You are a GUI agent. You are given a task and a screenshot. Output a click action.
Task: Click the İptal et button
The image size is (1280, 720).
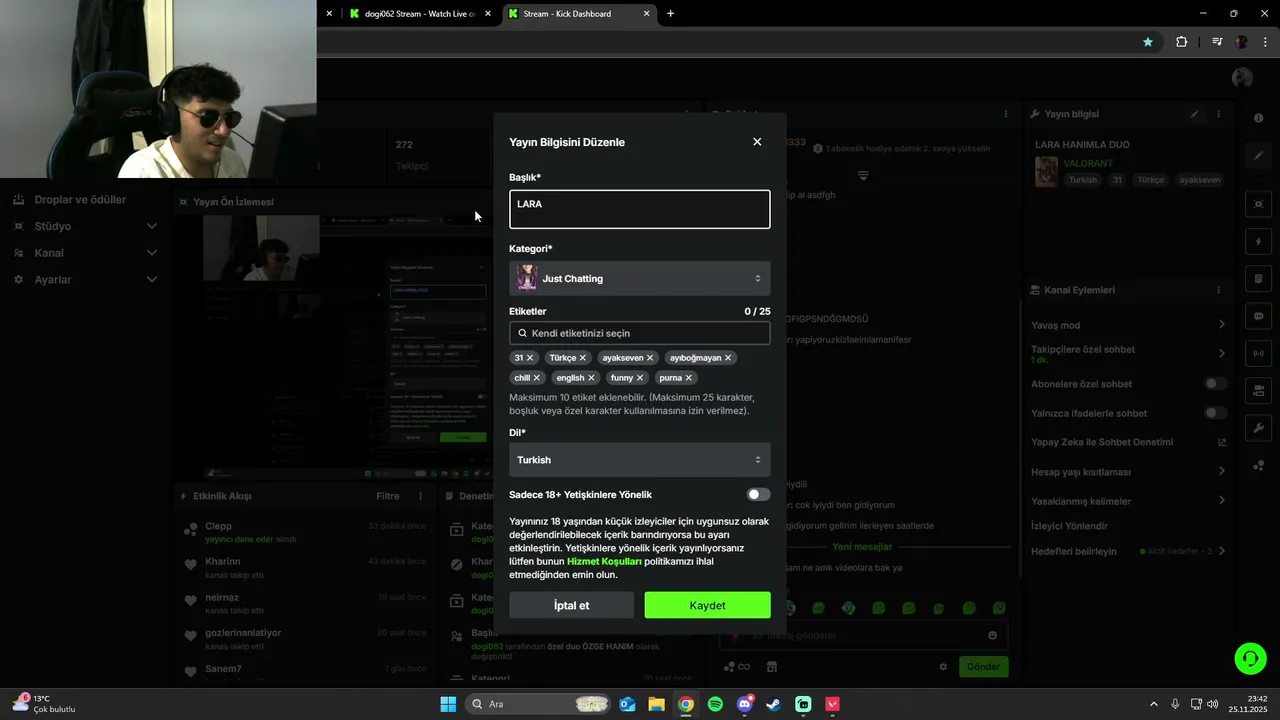pos(571,605)
